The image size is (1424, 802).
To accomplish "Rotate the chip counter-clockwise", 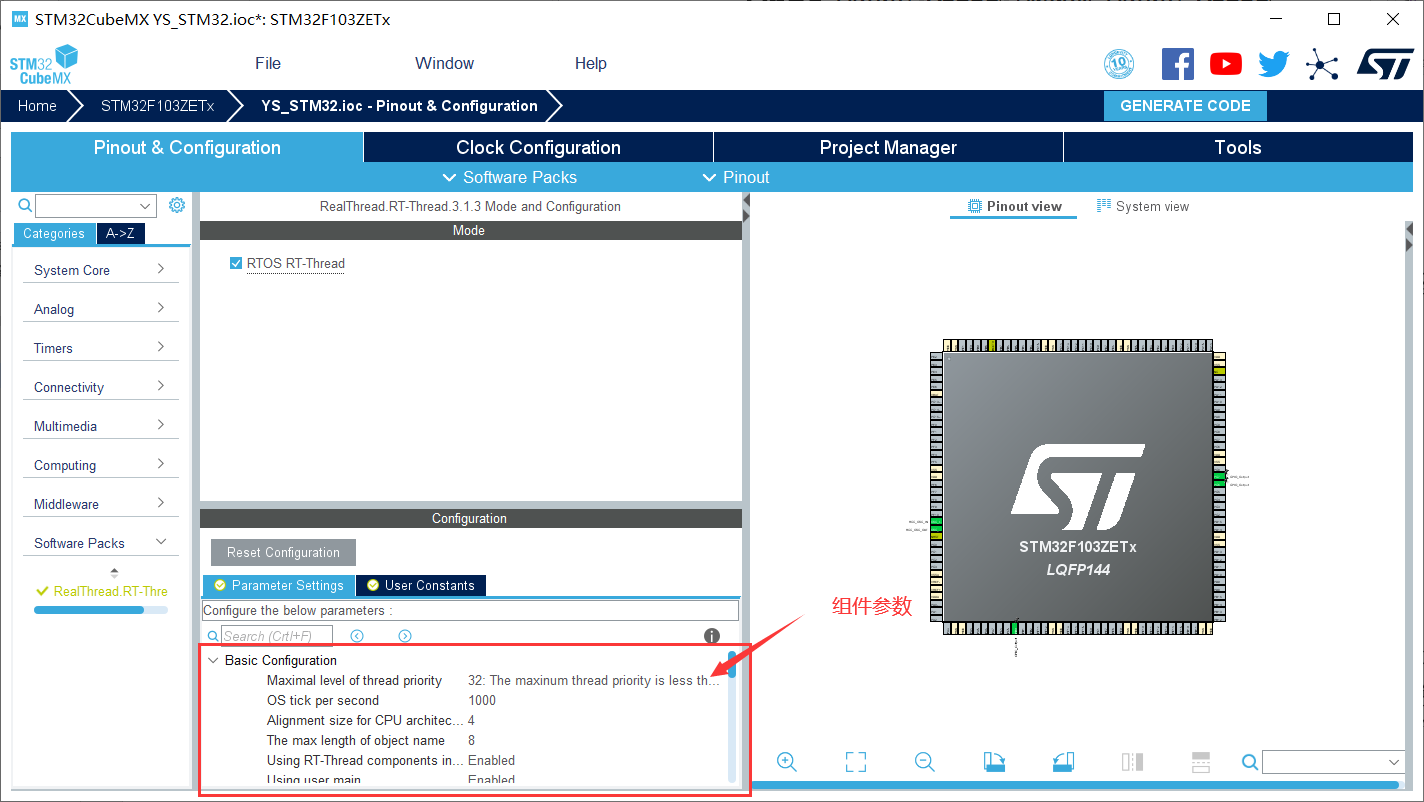I will click(1063, 762).
